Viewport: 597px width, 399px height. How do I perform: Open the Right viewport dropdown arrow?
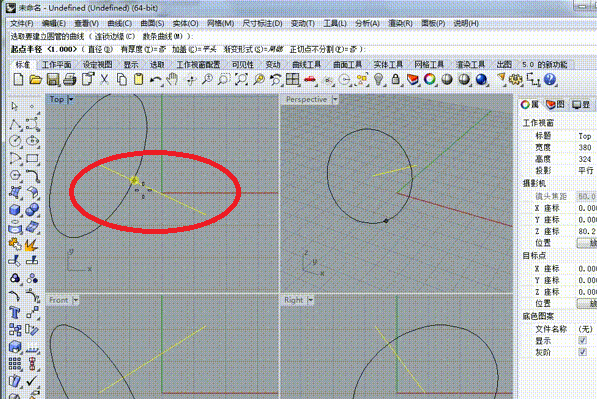coord(311,300)
